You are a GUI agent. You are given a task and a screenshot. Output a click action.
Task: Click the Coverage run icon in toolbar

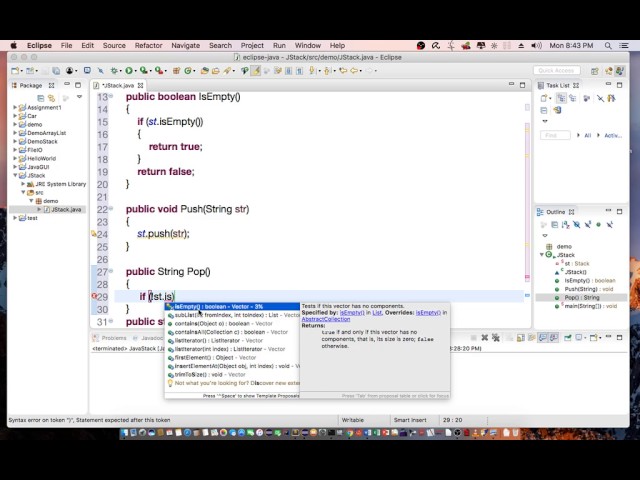[143, 71]
